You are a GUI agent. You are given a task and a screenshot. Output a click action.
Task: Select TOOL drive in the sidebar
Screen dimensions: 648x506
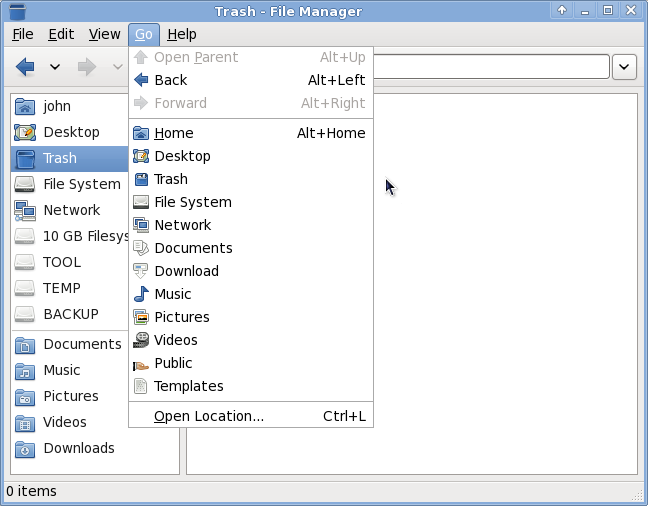(x=61, y=262)
